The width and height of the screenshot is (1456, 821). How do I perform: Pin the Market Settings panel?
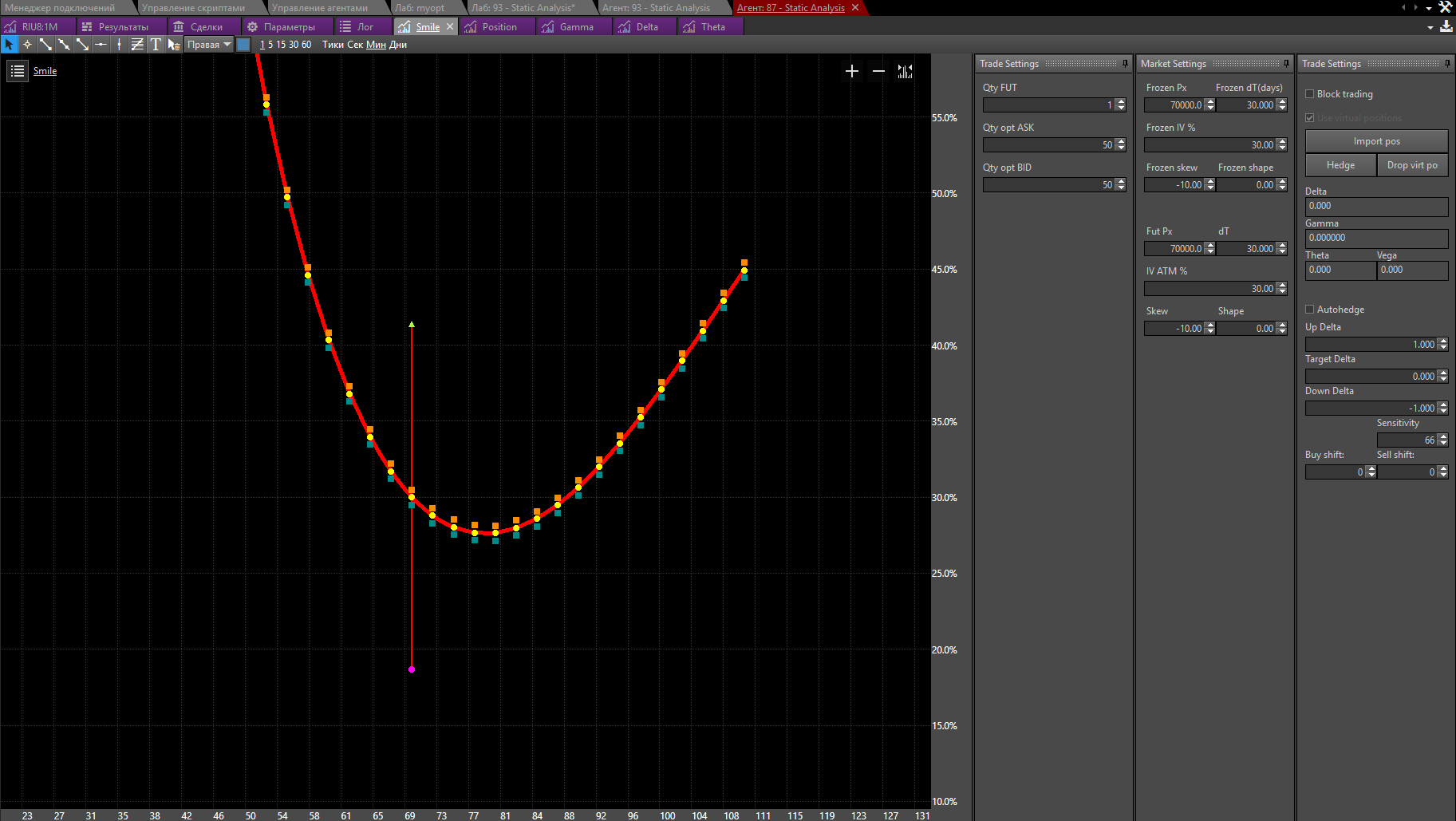pos(1286,64)
